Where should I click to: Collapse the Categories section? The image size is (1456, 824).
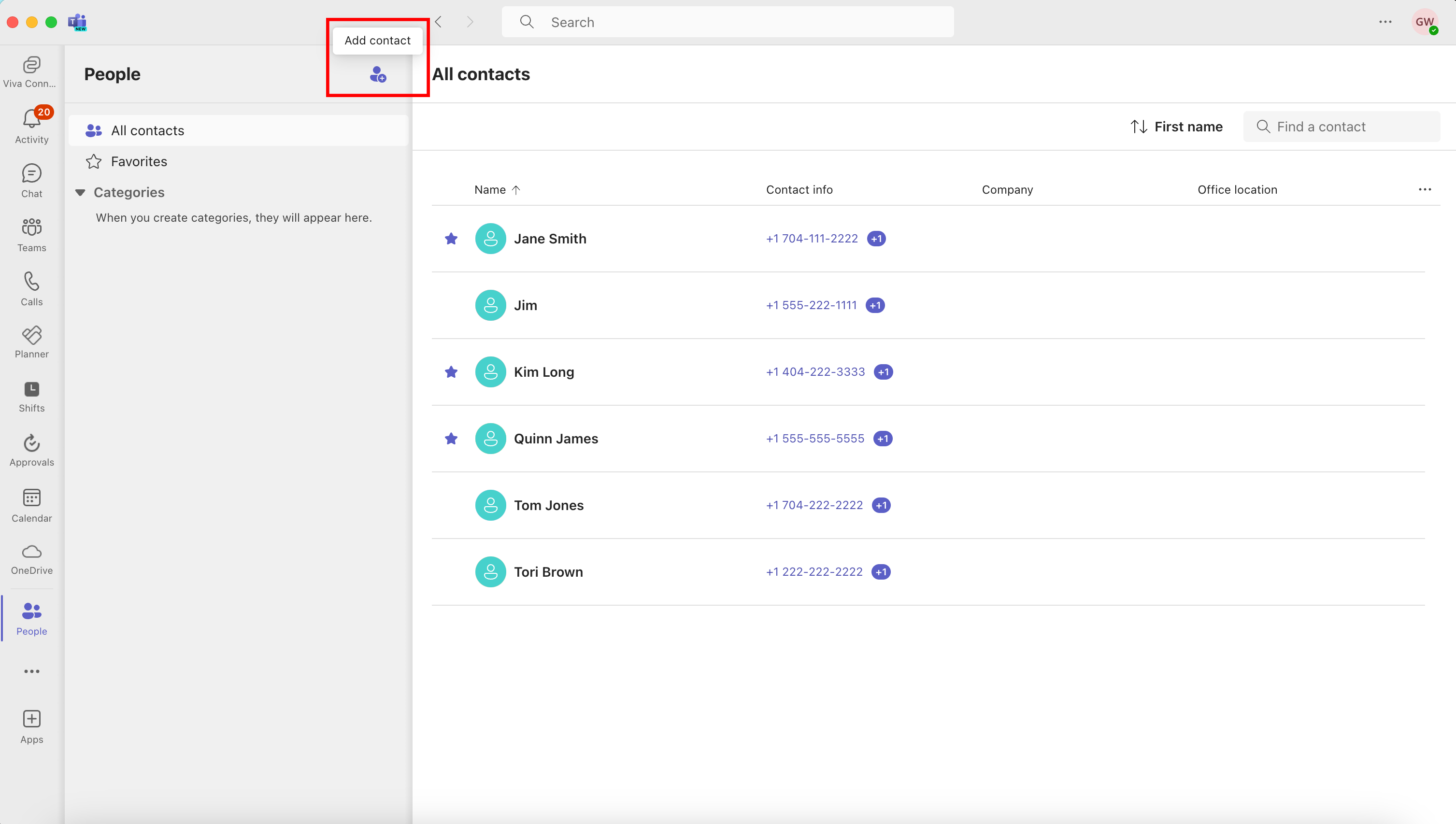point(80,192)
